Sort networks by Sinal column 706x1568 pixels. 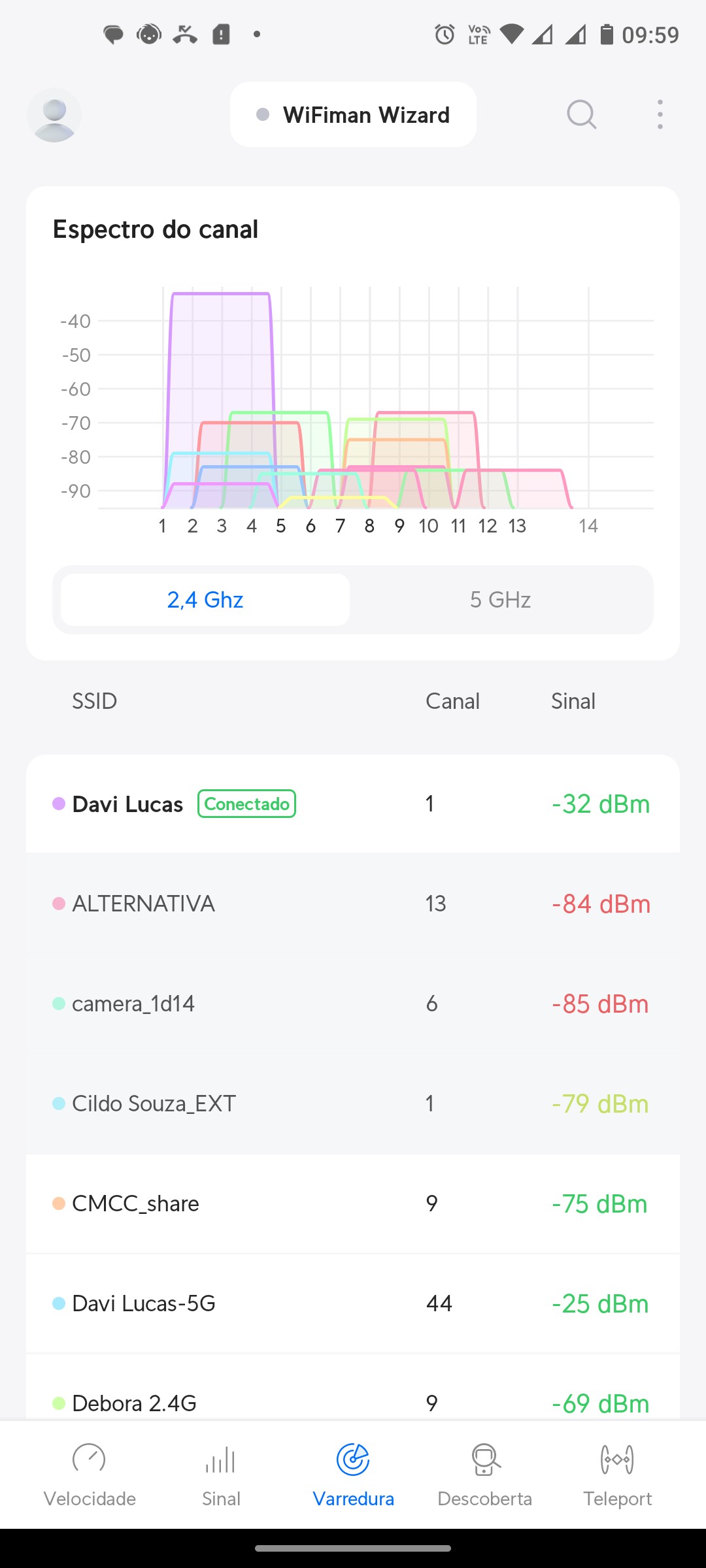point(573,701)
